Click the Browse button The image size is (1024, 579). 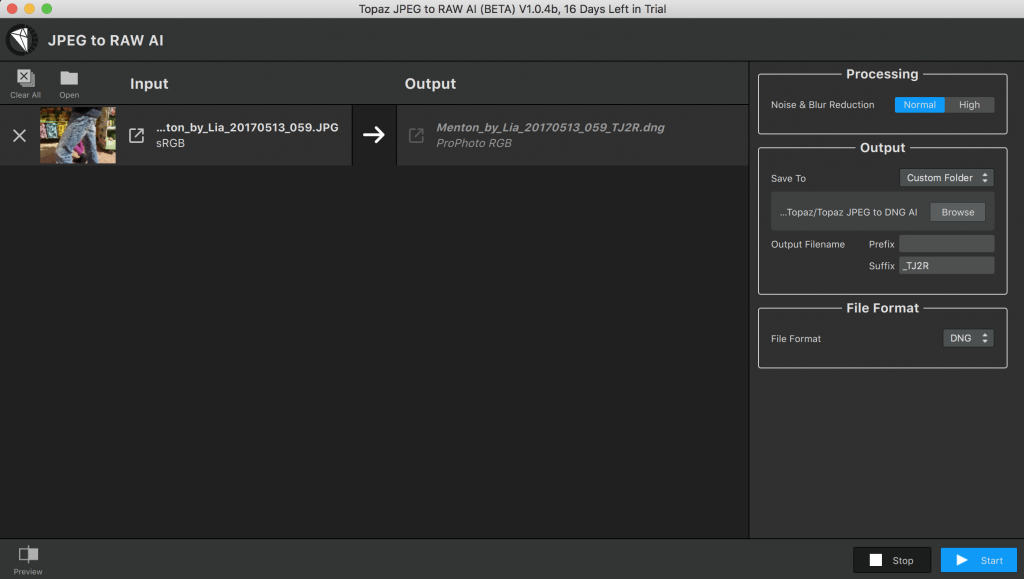coord(957,212)
